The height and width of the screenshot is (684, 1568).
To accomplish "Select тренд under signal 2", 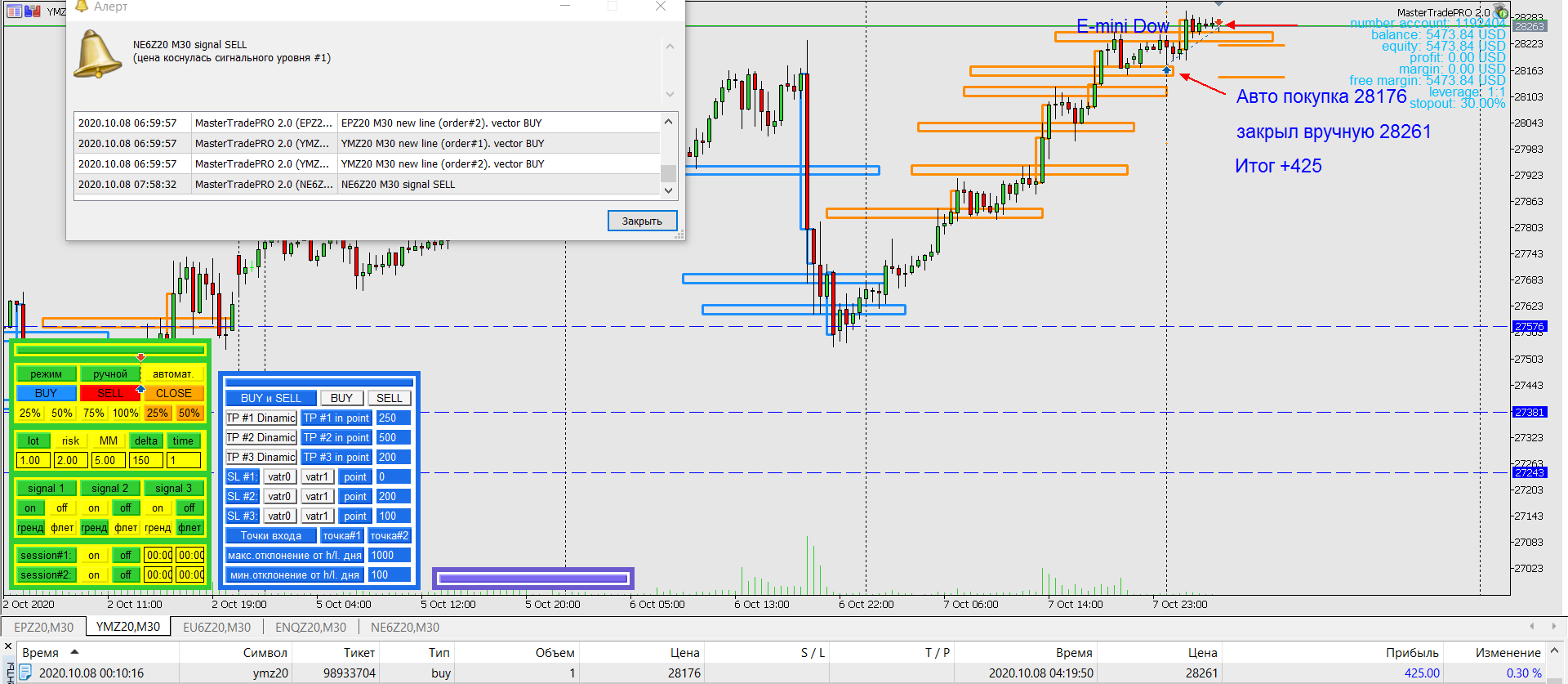I will pyautogui.click(x=94, y=527).
